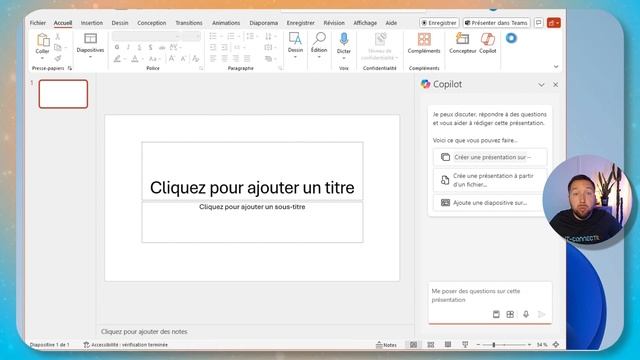This screenshot has height=360, width=640.
Task: Select slide 1 thumbnail
Action: coord(63,94)
